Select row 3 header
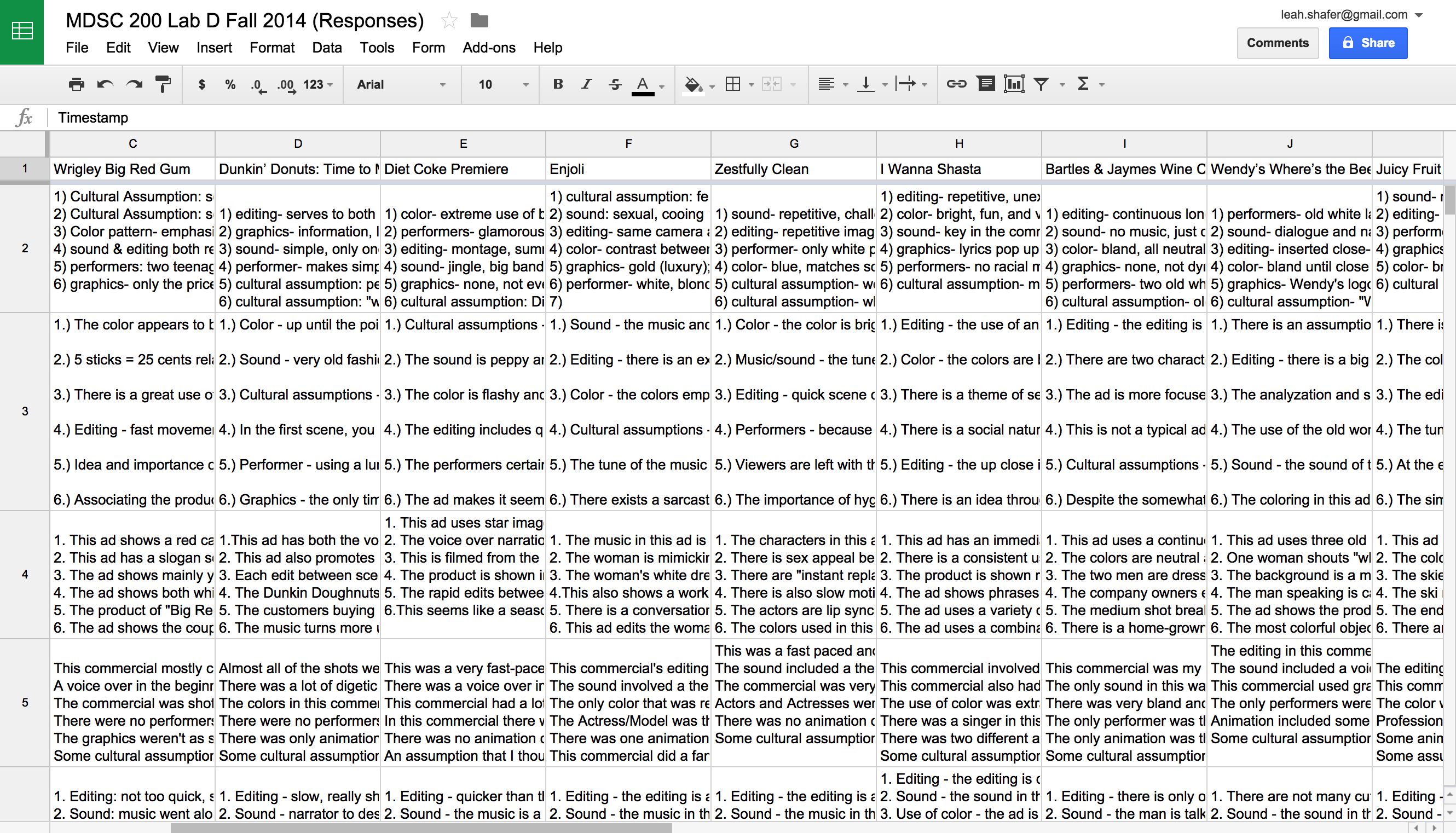 pos(25,412)
